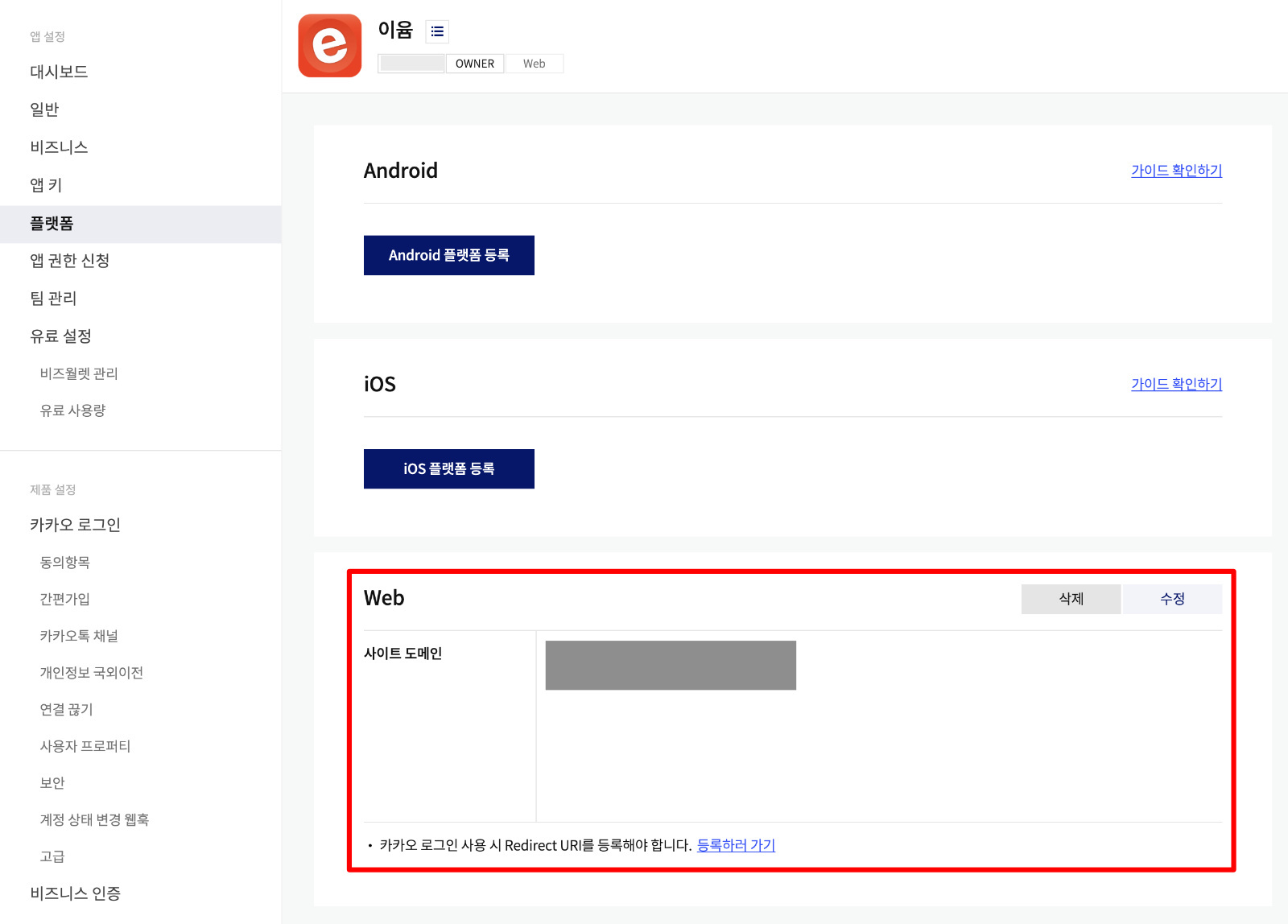Select 보안 submenu item
This screenshot has width=1288, height=924.
pos(52,783)
